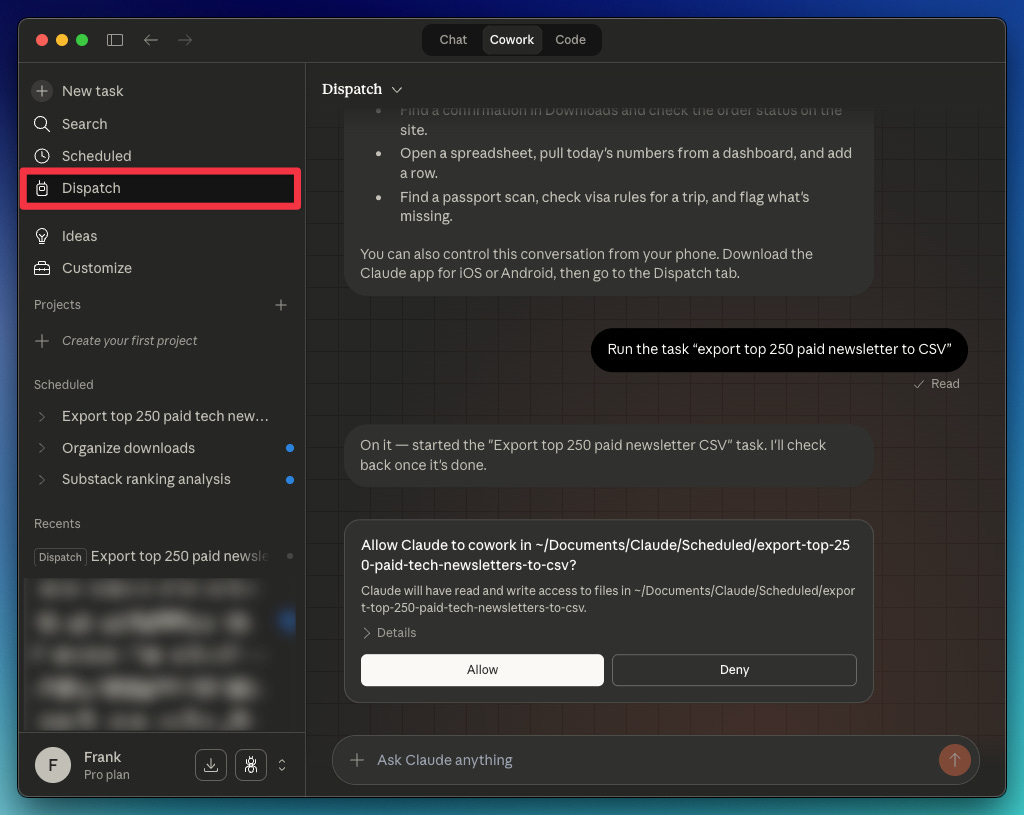This screenshot has height=815, width=1024.
Task: Click the On it reply message
Action: tap(609, 455)
